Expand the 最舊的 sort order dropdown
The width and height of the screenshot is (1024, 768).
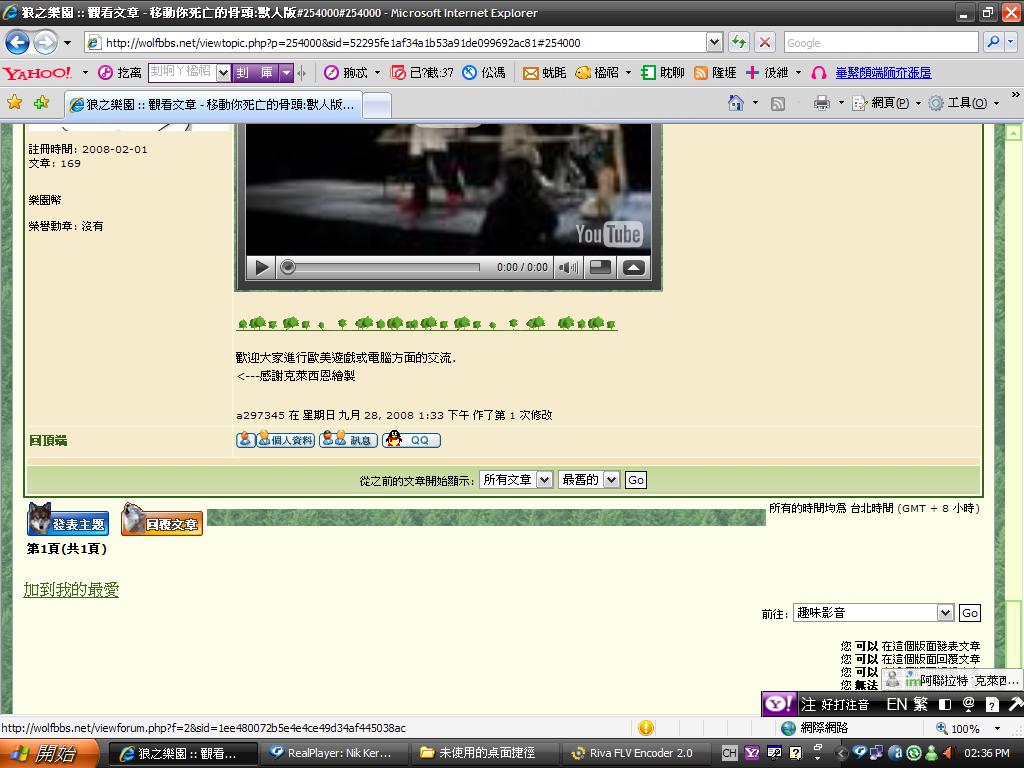(589, 480)
